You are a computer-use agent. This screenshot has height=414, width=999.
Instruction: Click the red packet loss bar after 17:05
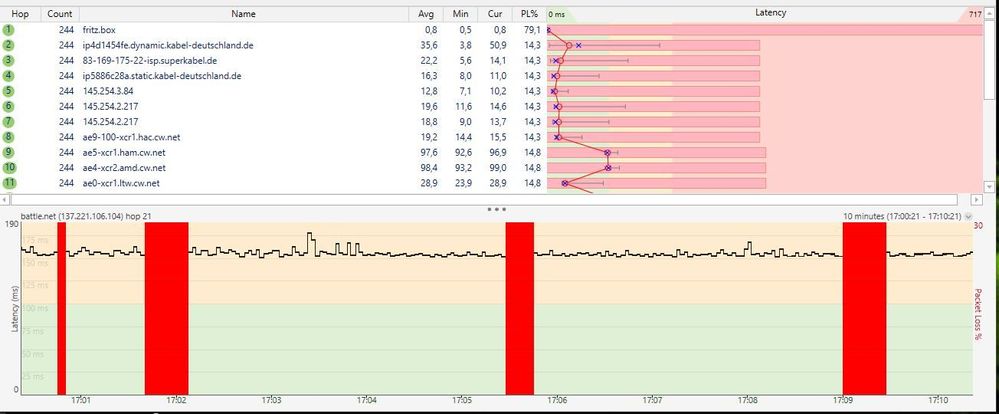coord(520,308)
